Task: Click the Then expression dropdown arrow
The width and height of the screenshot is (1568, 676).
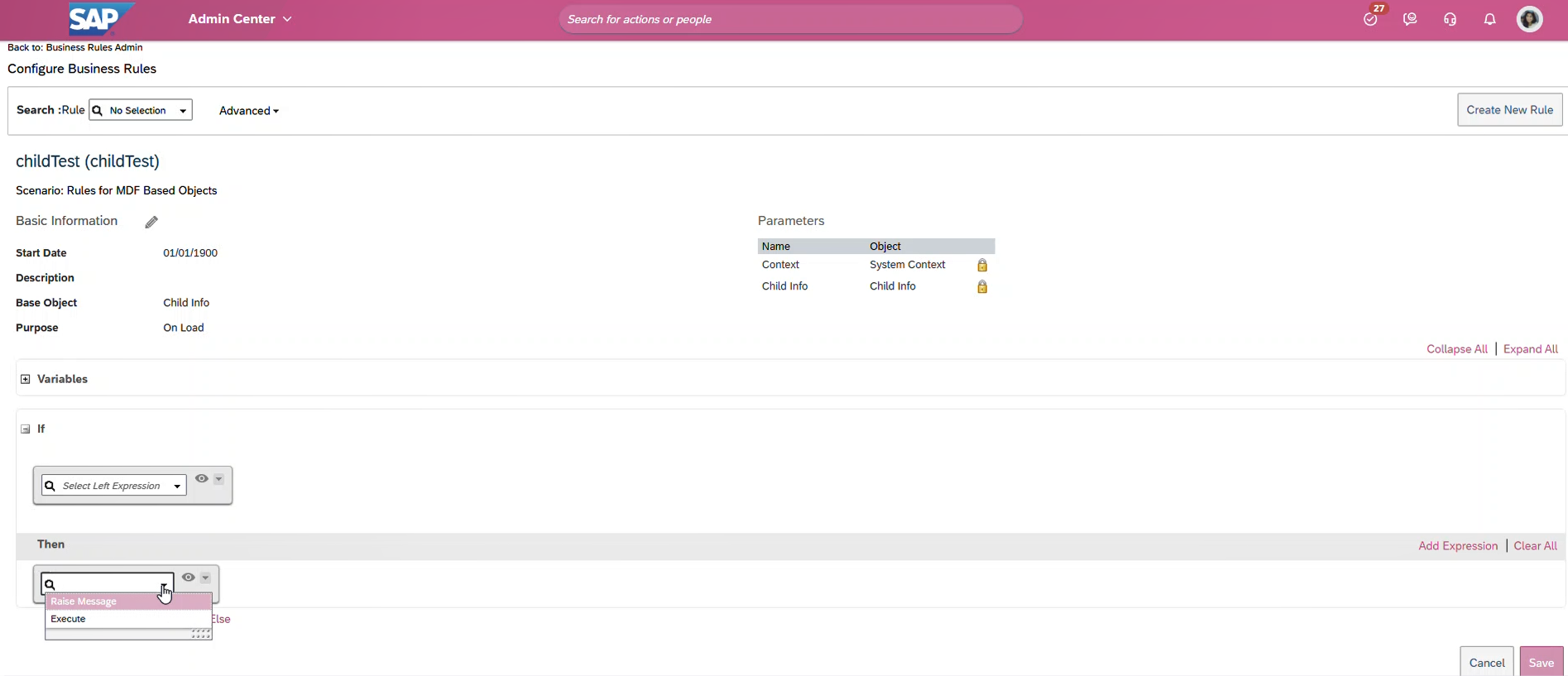Action: 165,586
